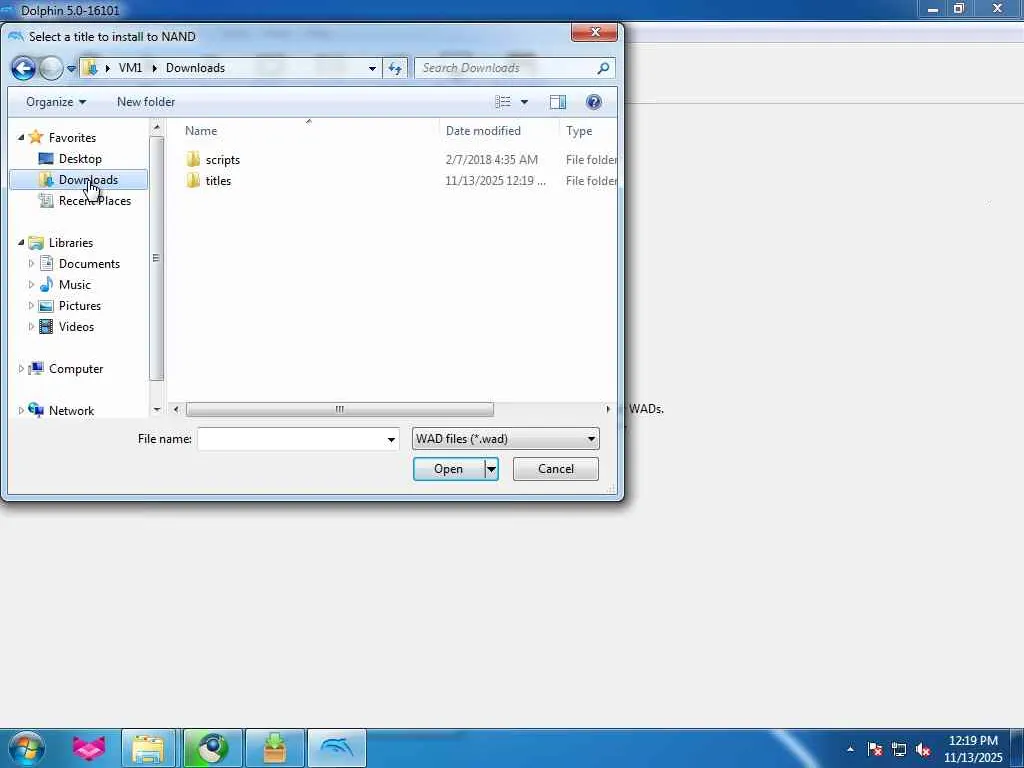Screen dimensions: 1024x768
Task: Sort files by Date modified column
Action: click(x=500, y=131)
